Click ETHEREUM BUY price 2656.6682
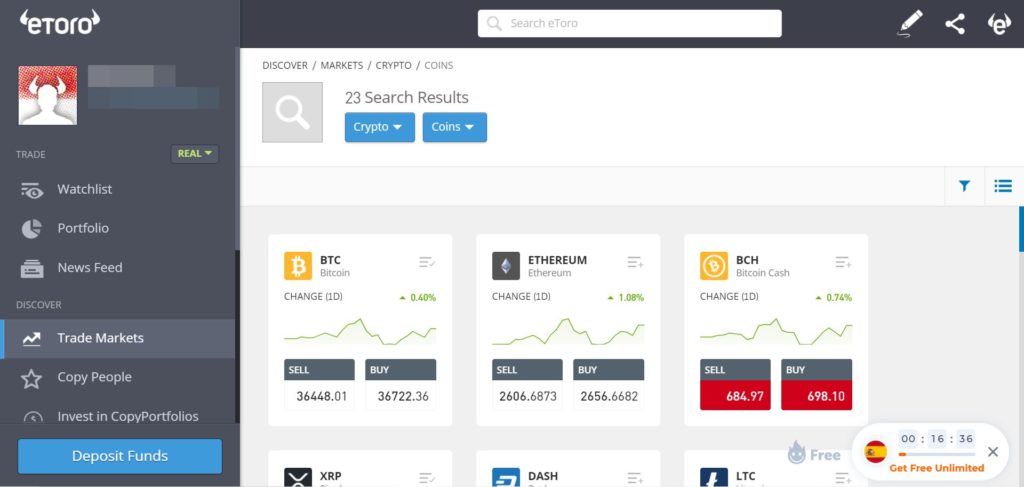 pyautogui.click(x=609, y=396)
